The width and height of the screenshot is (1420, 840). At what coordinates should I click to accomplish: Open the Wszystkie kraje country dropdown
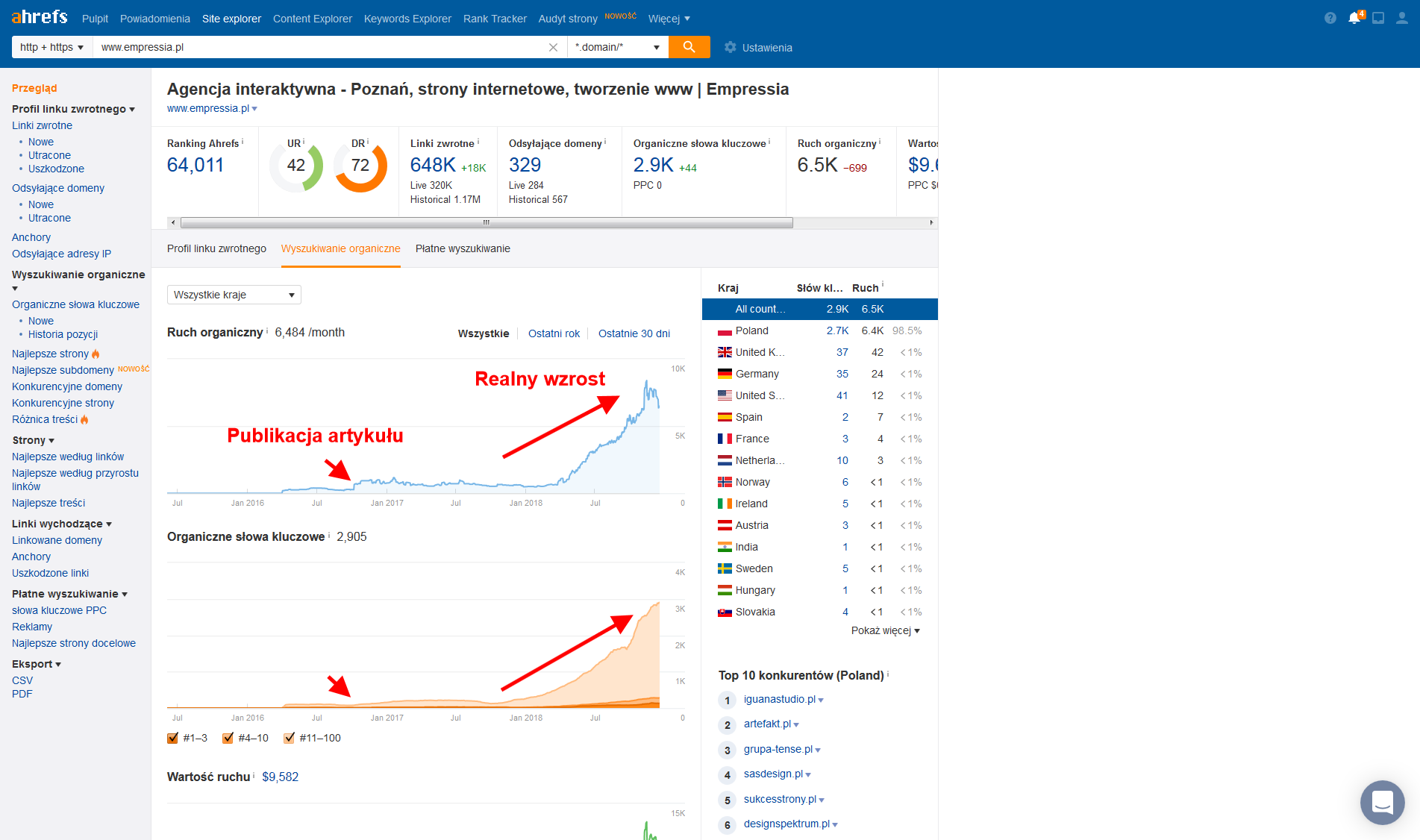point(234,295)
